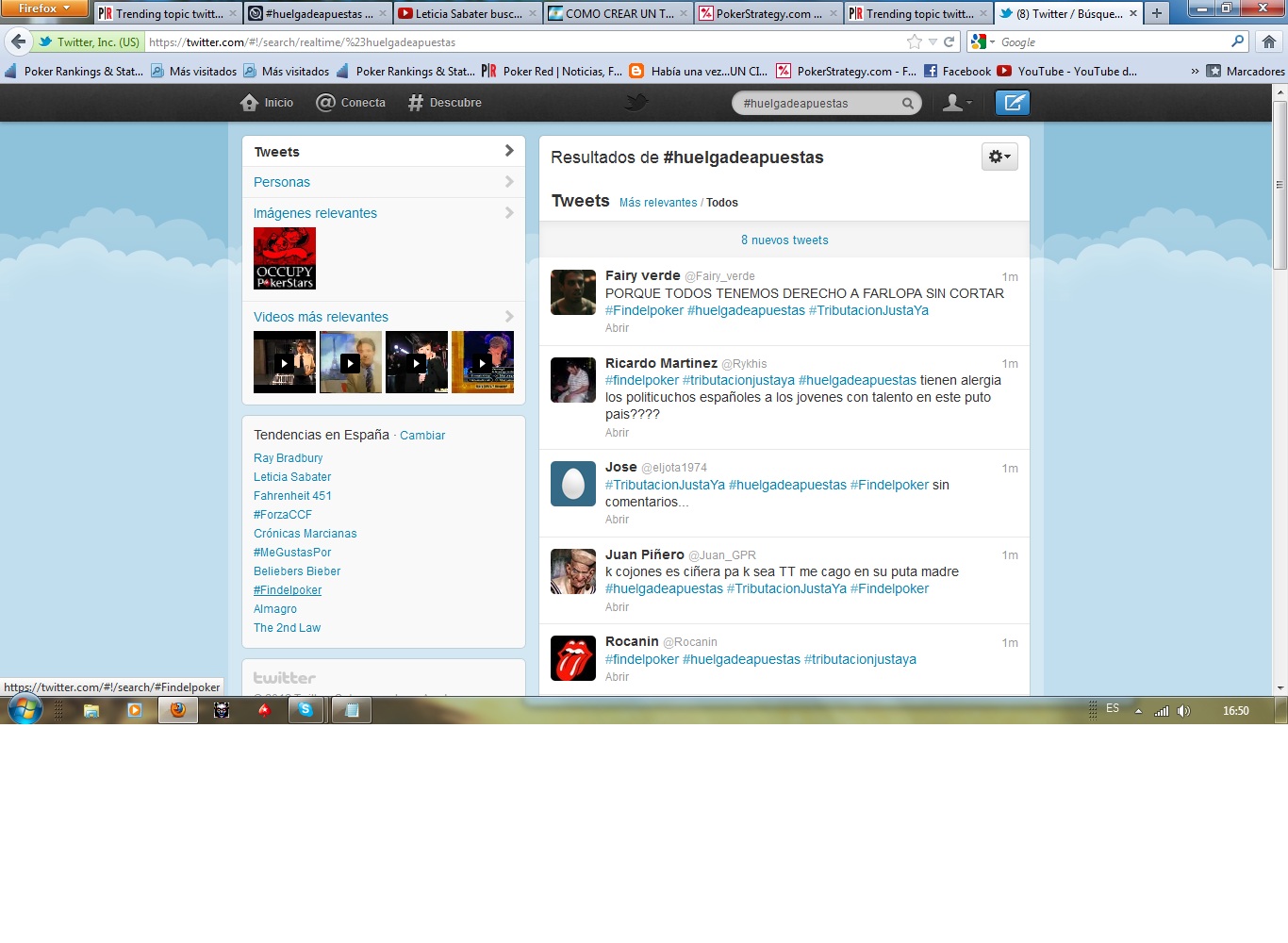Open Windows Start button
1288x943 pixels.
pos(25,709)
